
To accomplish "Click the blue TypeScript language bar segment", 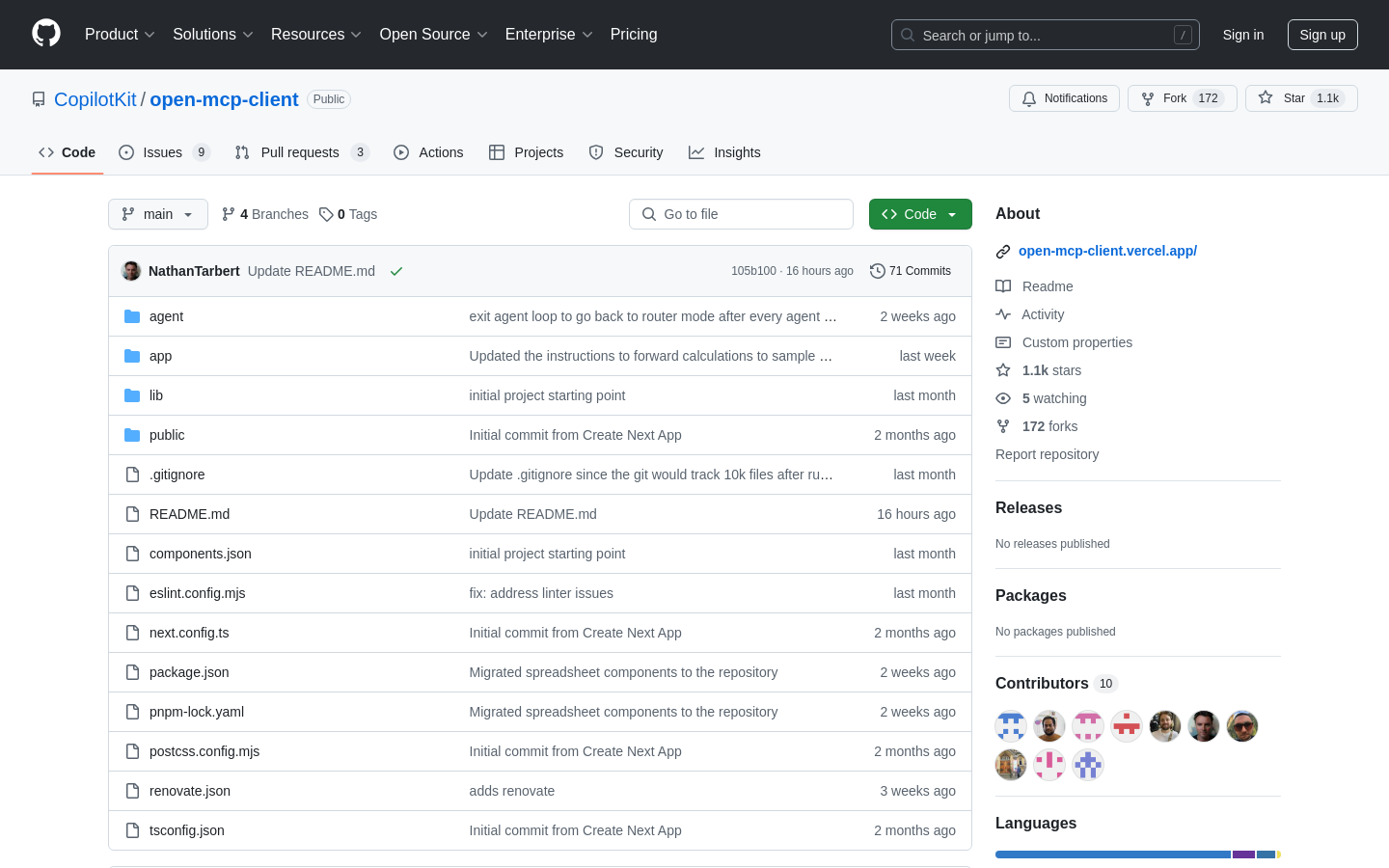I will click(x=1113, y=854).
